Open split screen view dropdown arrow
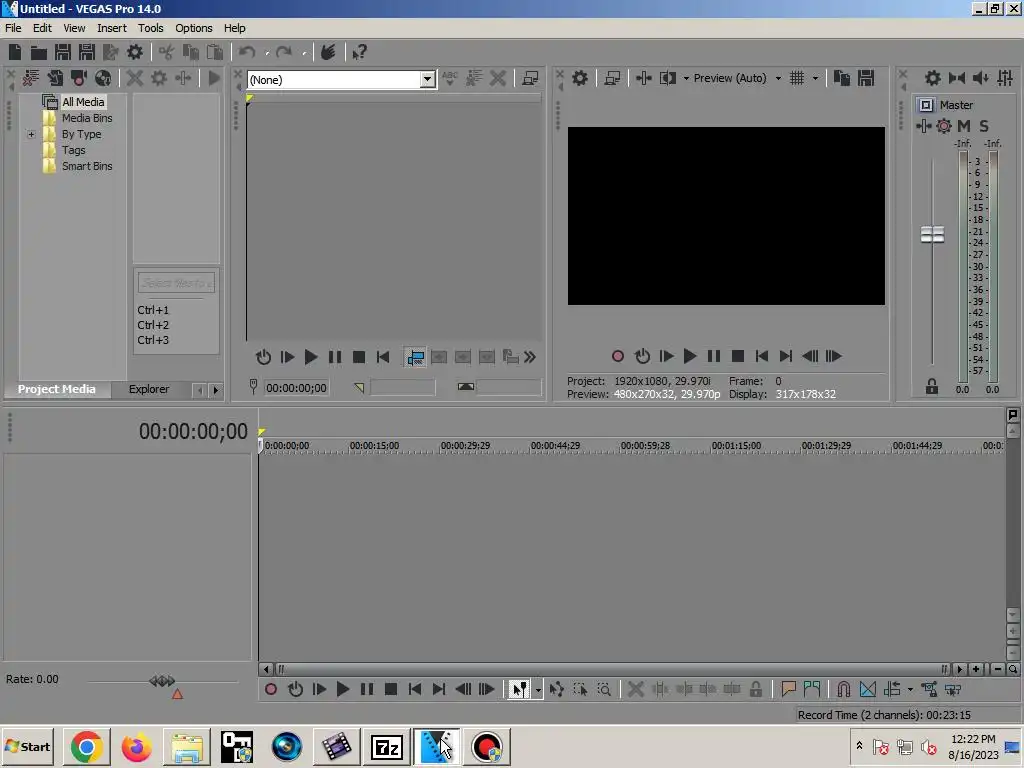The image size is (1024, 768). [686, 78]
